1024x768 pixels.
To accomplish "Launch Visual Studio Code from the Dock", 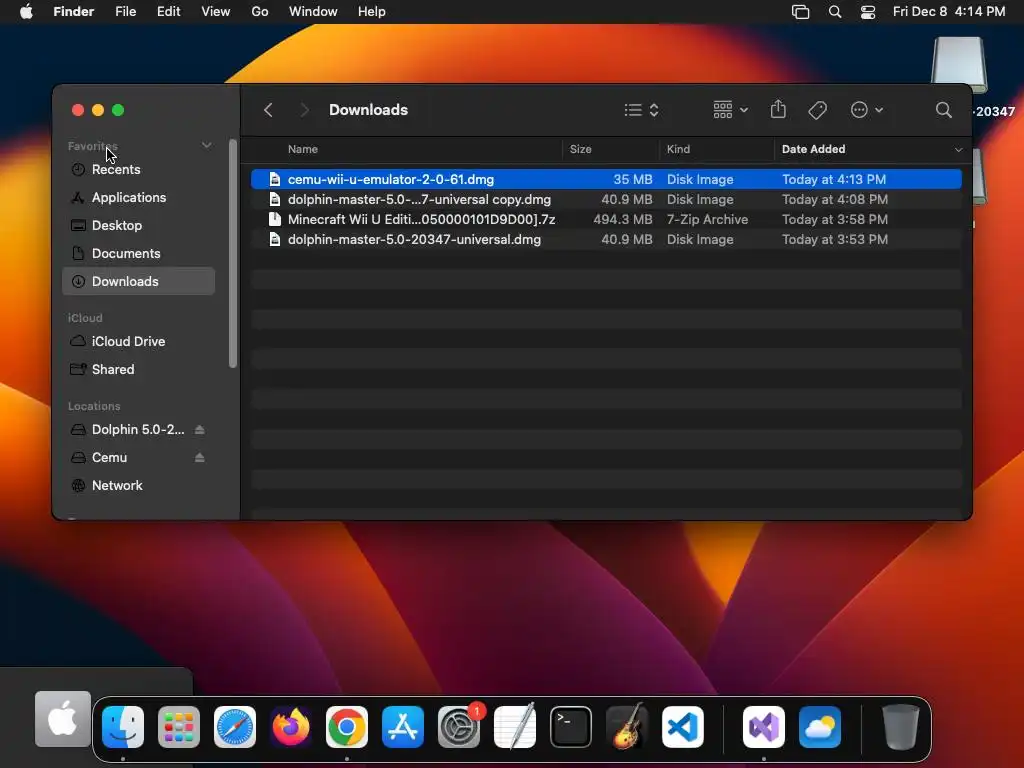I will (x=682, y=726).
